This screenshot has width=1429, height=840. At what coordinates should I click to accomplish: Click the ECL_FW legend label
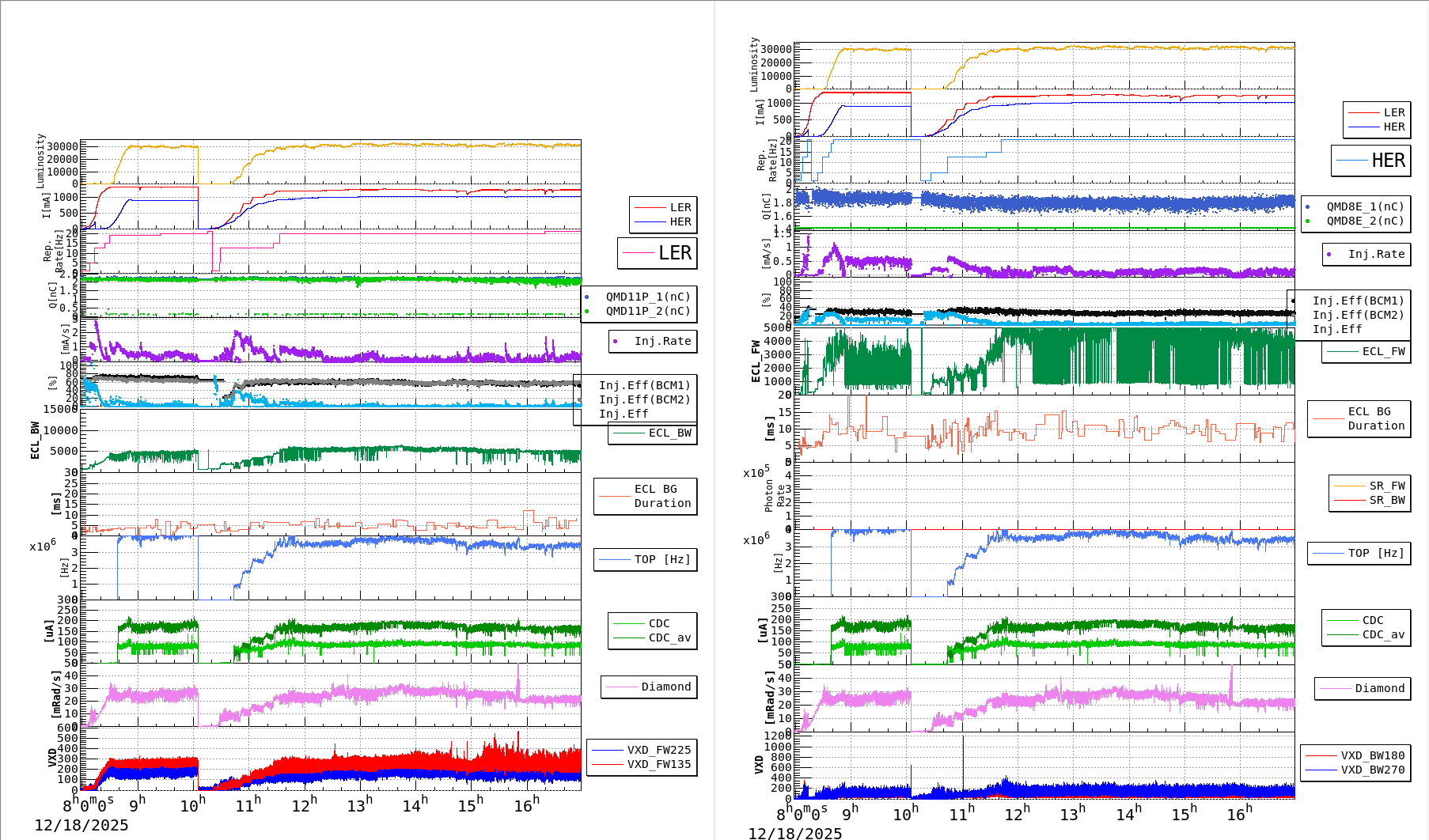[1382, 351]
